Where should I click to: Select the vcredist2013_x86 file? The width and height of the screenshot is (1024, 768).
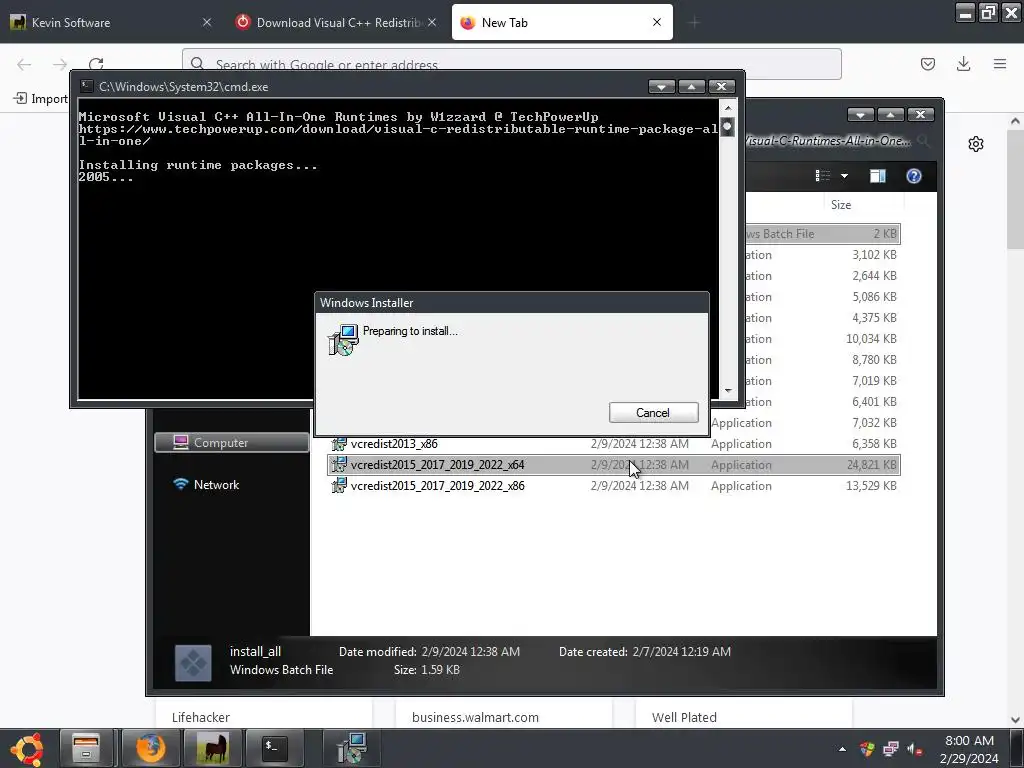tap(394, 443)
